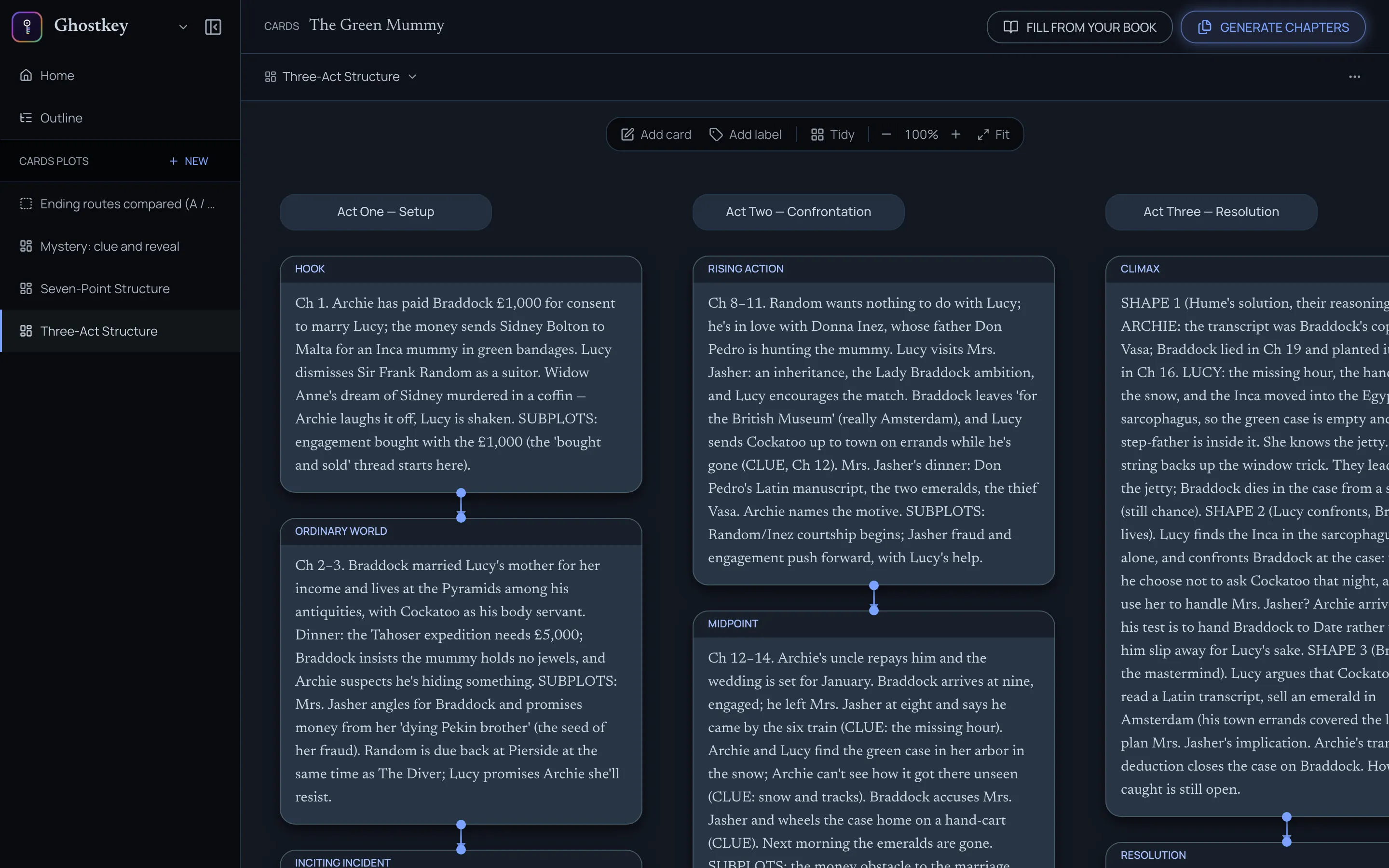This screenshot has width=1389, height=868.
Task: Click the ORDINARY WORLD card header
Action: click(x=460, y=531)
